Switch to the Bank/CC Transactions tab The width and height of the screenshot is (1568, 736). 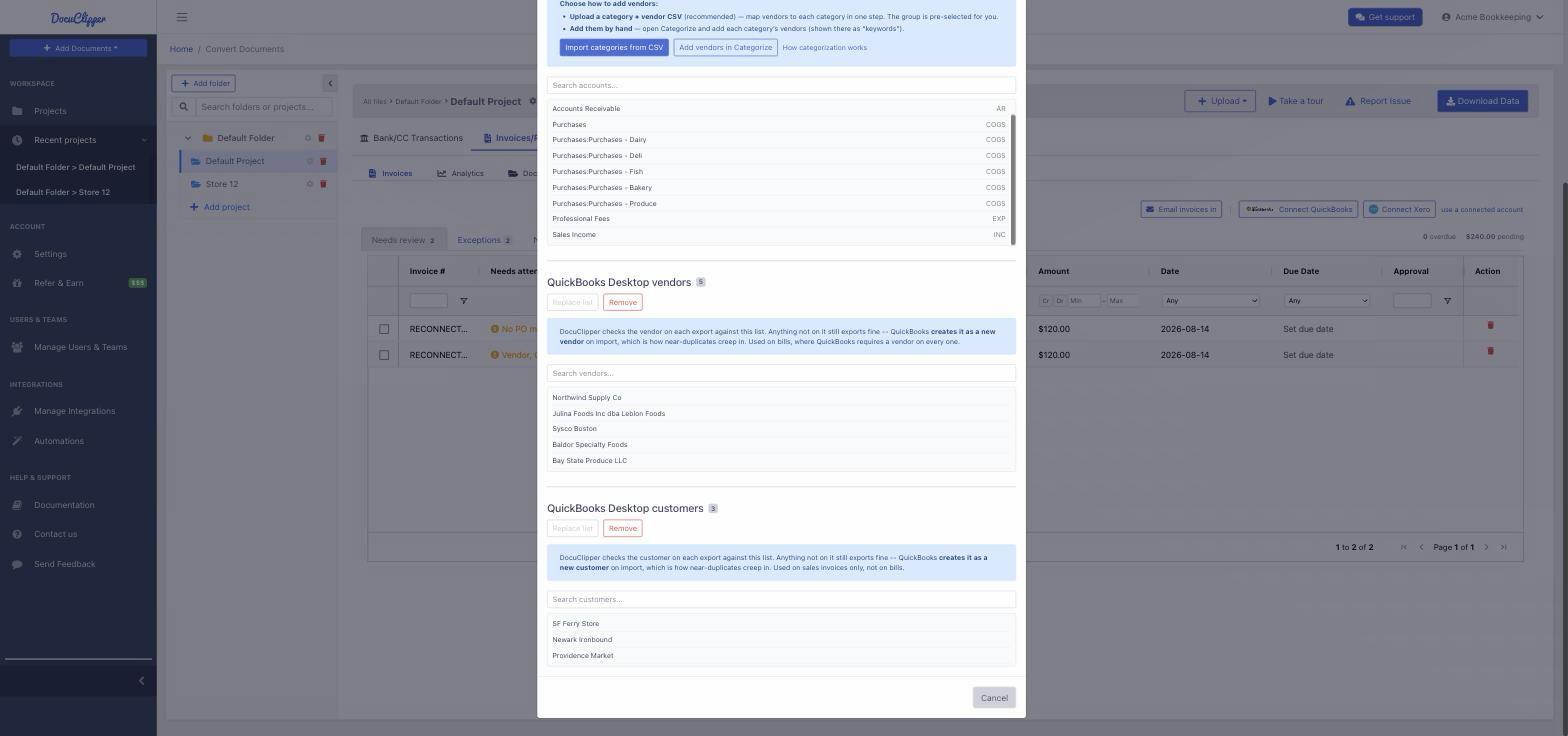(x=411, y=138)
